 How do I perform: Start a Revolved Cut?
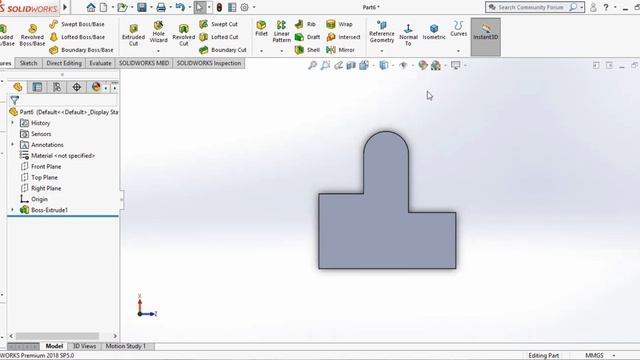(x=184, y=34)
